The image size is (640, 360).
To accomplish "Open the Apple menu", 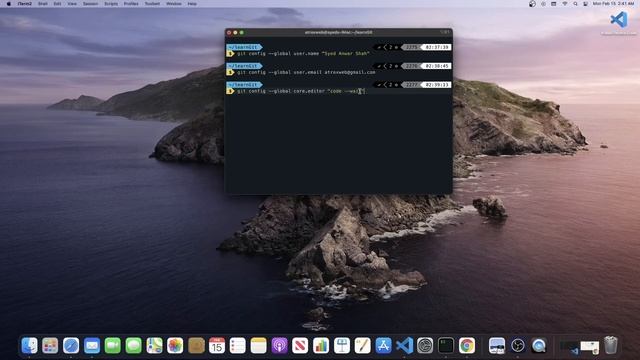I will click(9, 4).
